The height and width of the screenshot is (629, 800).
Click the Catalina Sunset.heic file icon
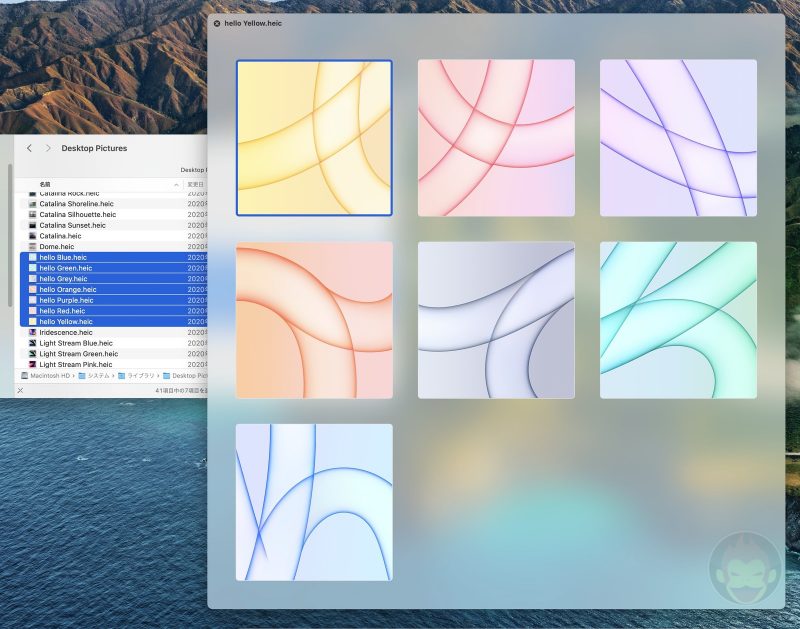(33, 225)
